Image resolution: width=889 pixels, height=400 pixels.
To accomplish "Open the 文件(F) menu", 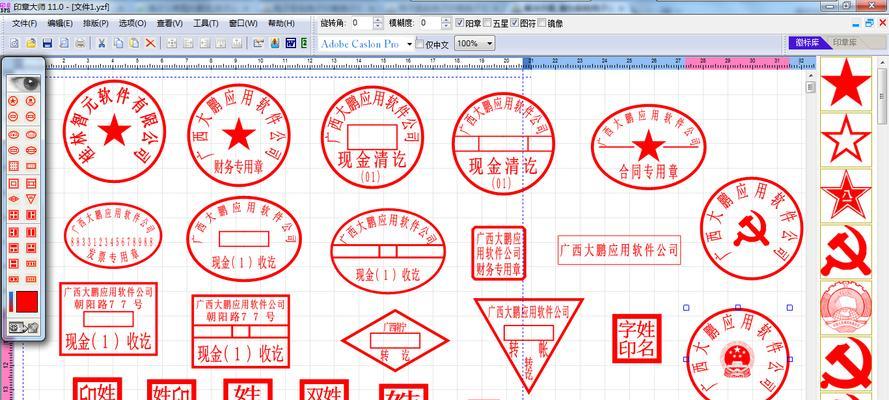I will (x=25, y=23).
